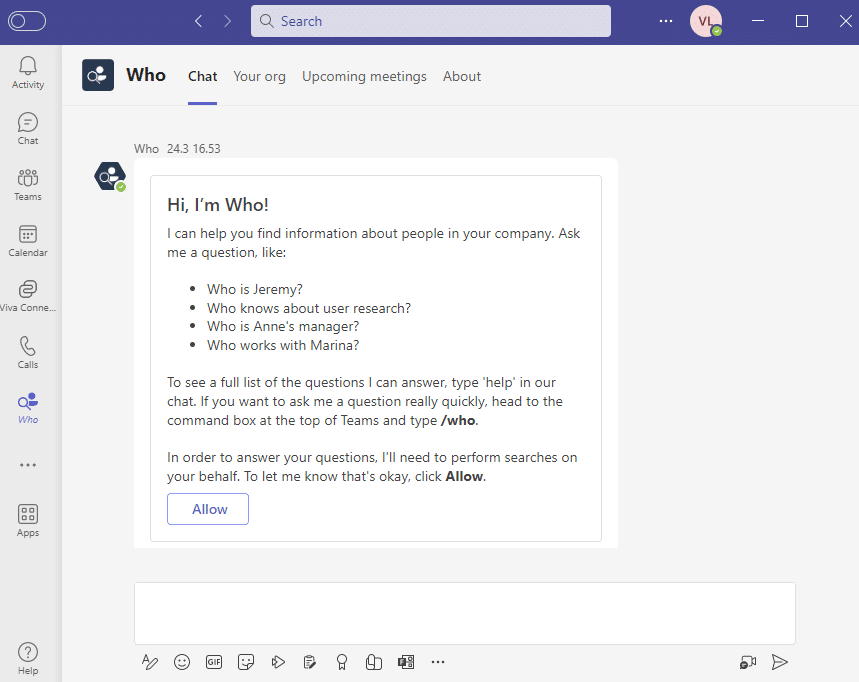Insert a GIF into the message
The image size is (859, 682).
[x=214, y=662]
